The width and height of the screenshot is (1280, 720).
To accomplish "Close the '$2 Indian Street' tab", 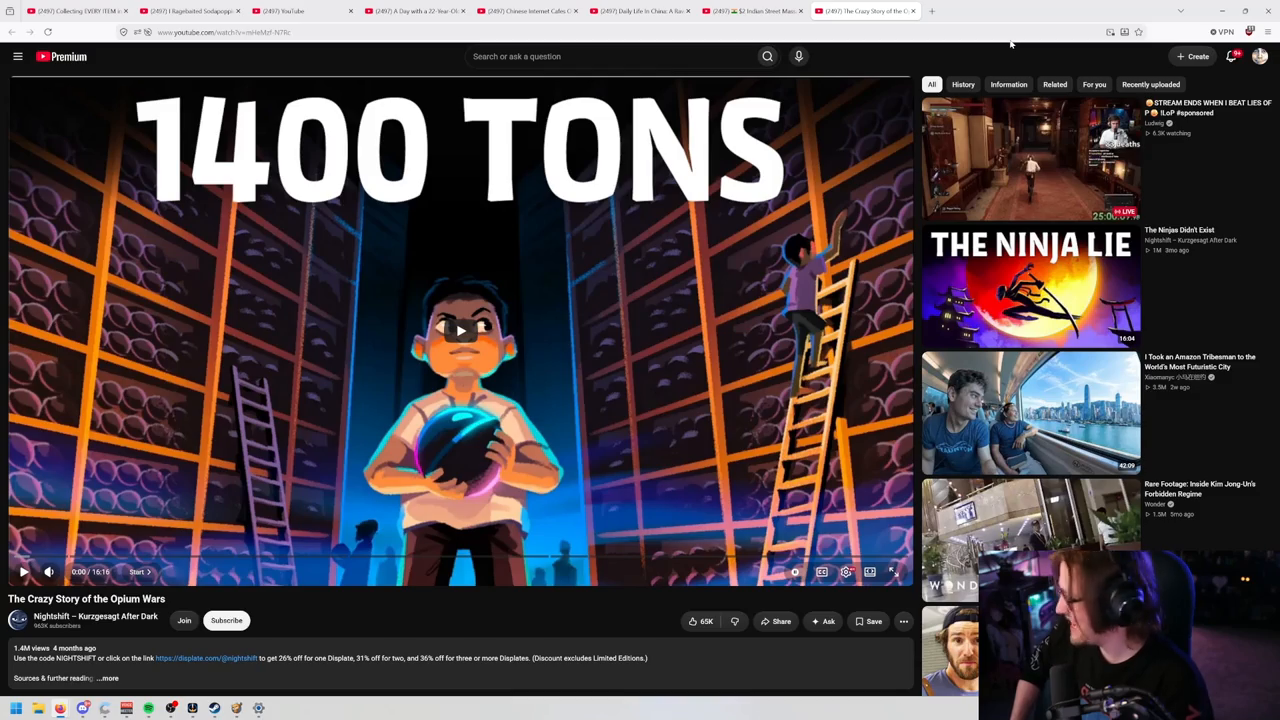I will 801,11.
